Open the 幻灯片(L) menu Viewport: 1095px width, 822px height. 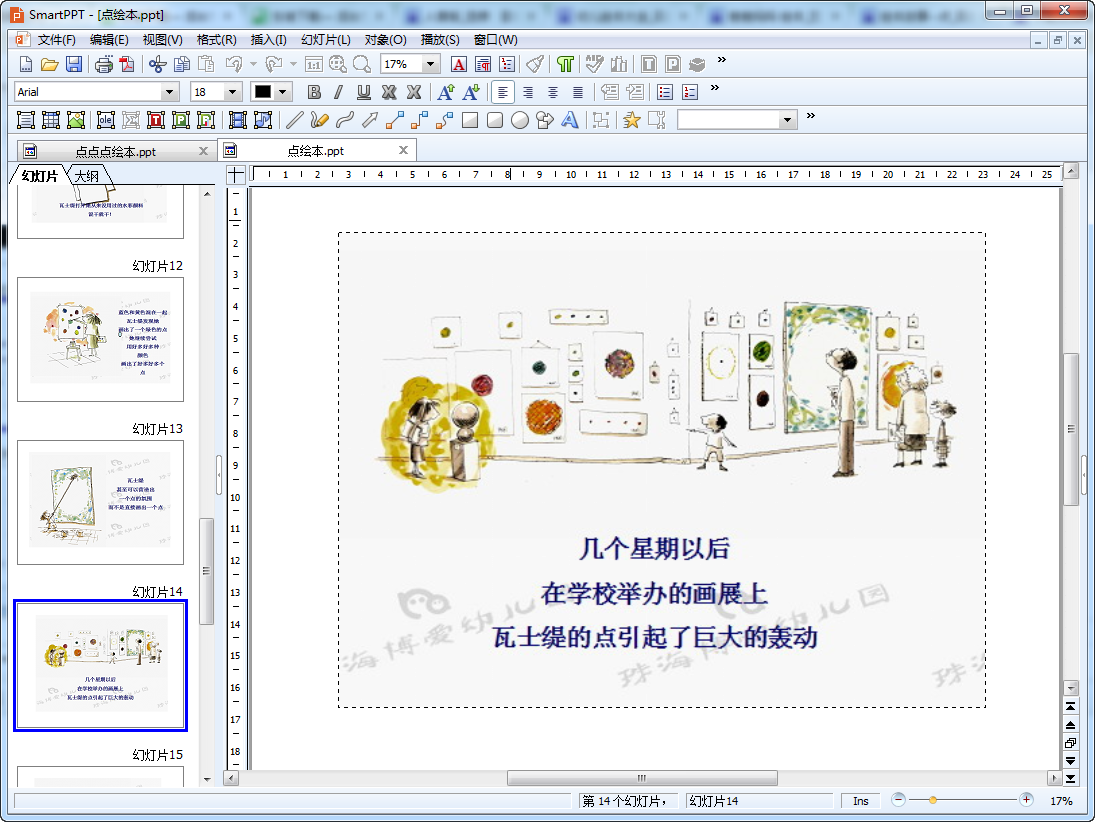click(x=325, y=40)
